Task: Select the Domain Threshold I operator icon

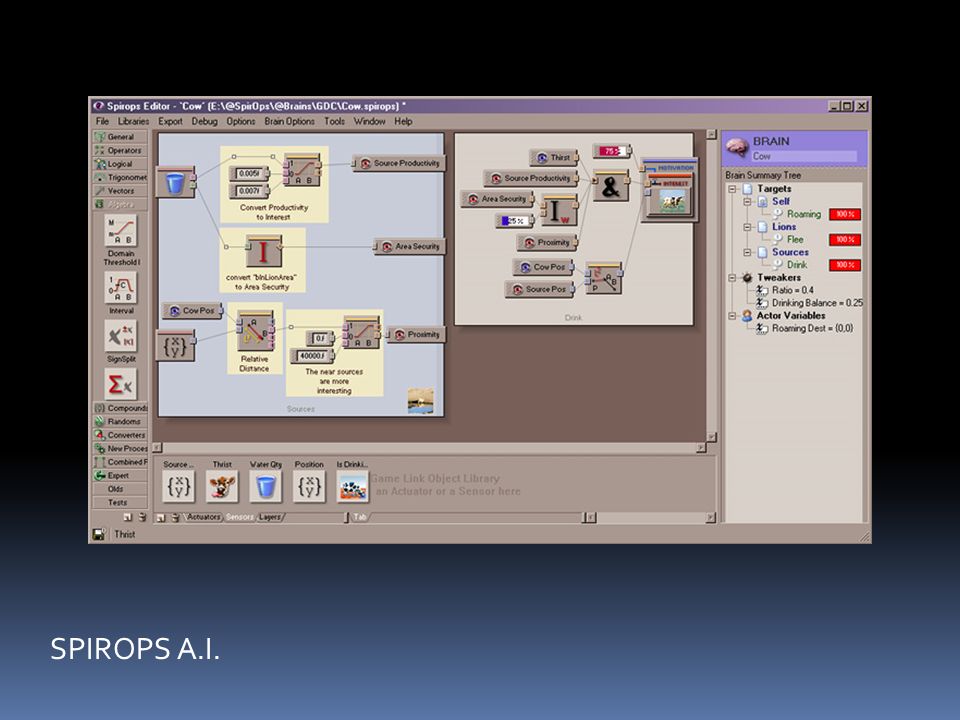Action: [x=121, y=231]
